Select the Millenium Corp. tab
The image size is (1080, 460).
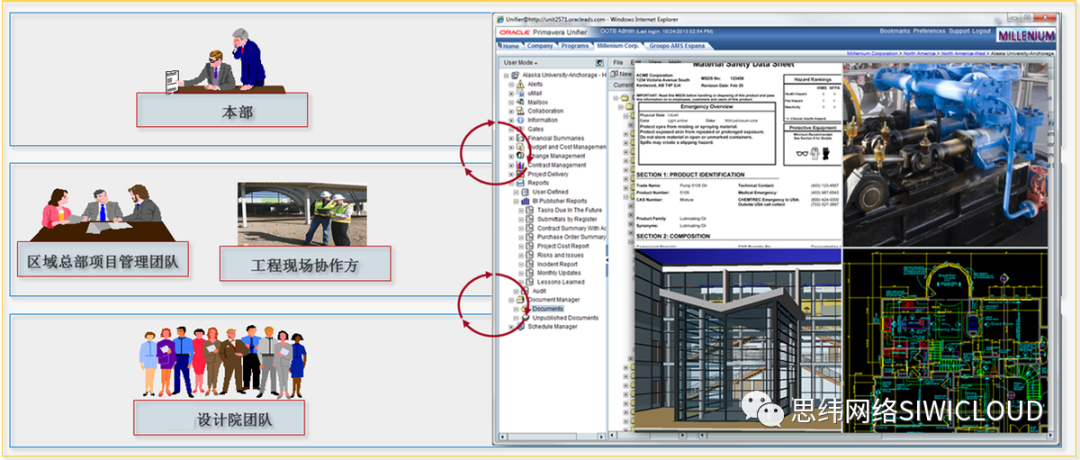click(x=618, y=46)
